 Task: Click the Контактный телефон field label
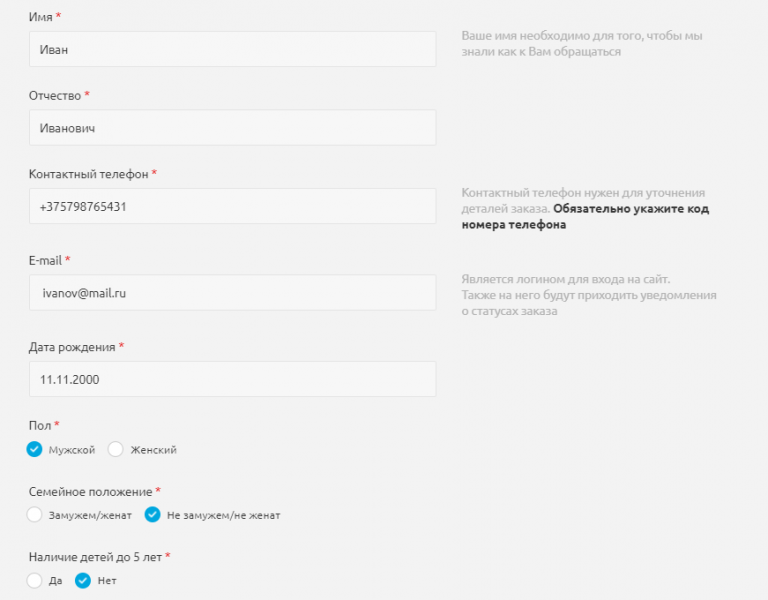click(89, 174)
